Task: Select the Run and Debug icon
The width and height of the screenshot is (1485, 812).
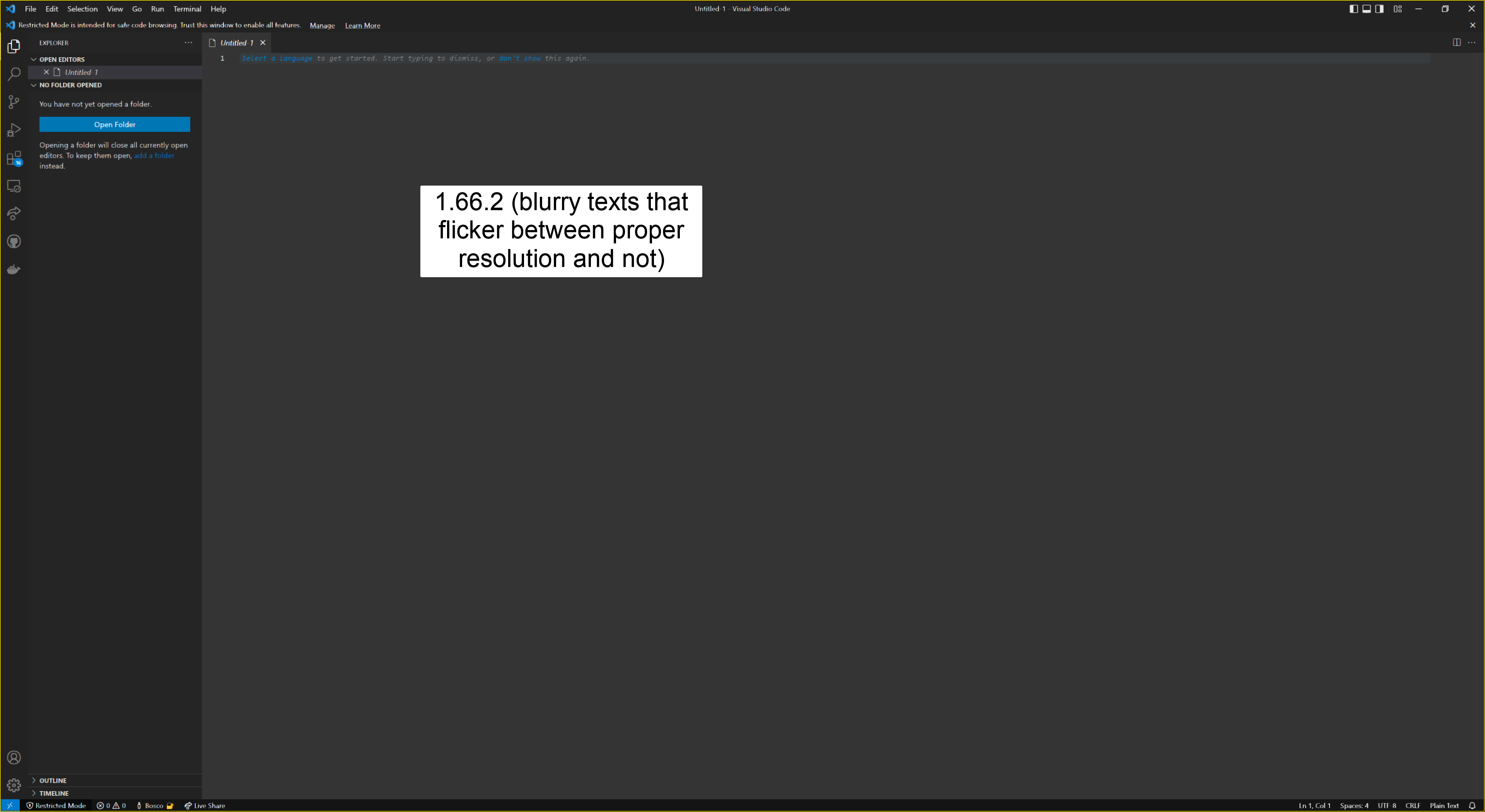Action: tap(13, 130)
